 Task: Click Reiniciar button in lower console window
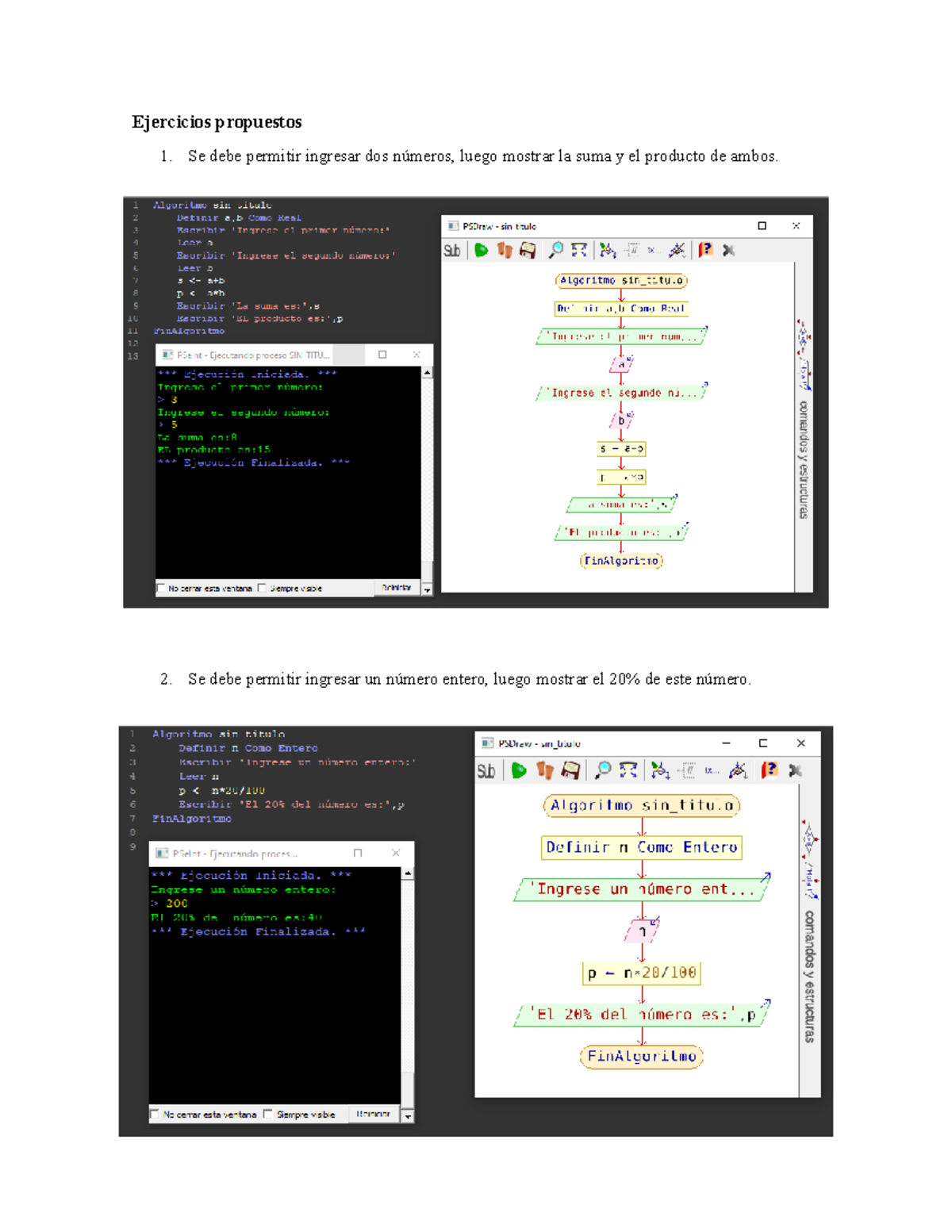pos(373,1115)
